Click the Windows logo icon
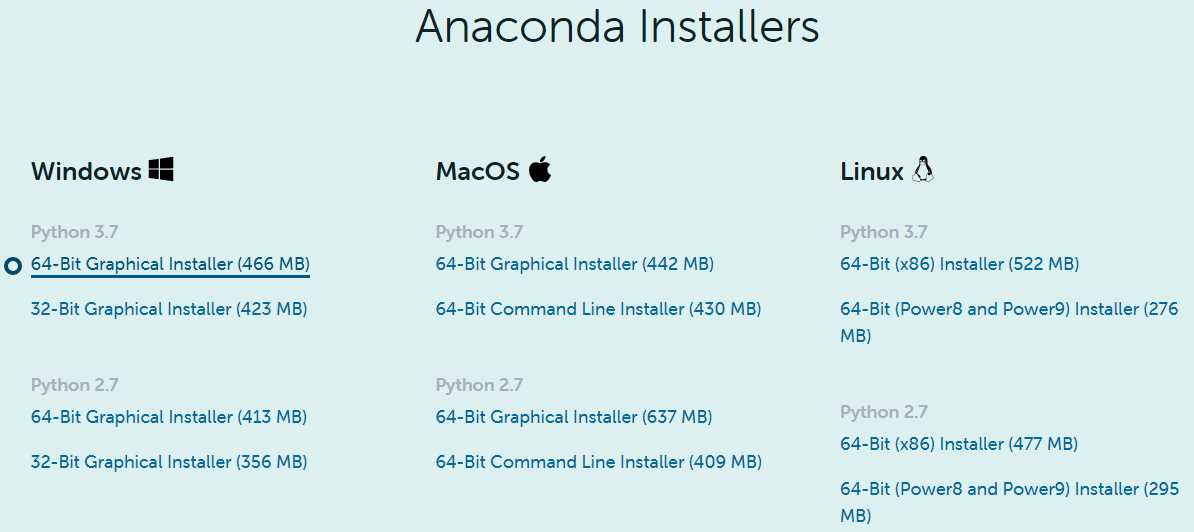The height and width of the screenshot is (532, 1194). (161, 170)
